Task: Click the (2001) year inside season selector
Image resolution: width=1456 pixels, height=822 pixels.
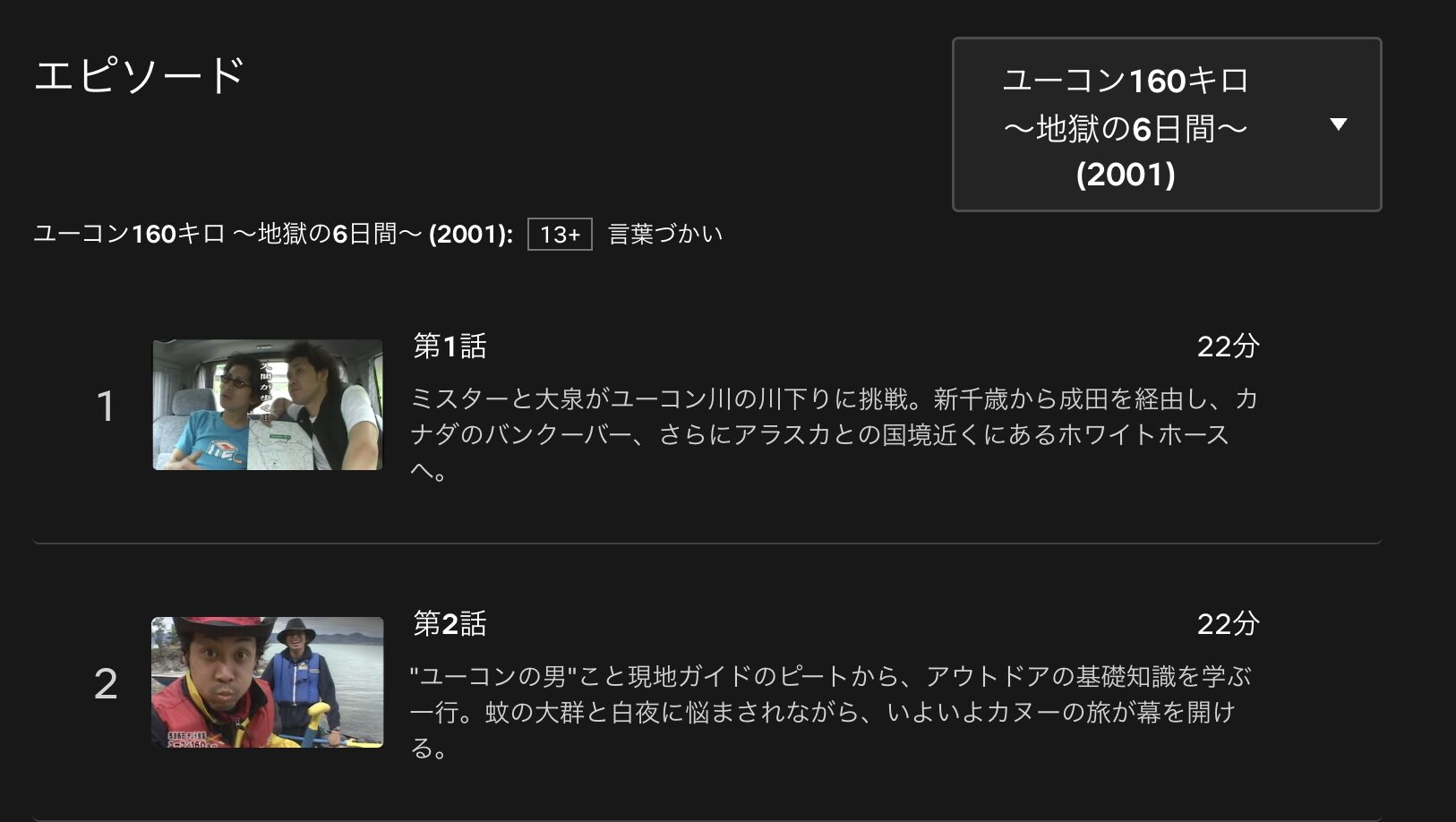Action: point(1126,175)
